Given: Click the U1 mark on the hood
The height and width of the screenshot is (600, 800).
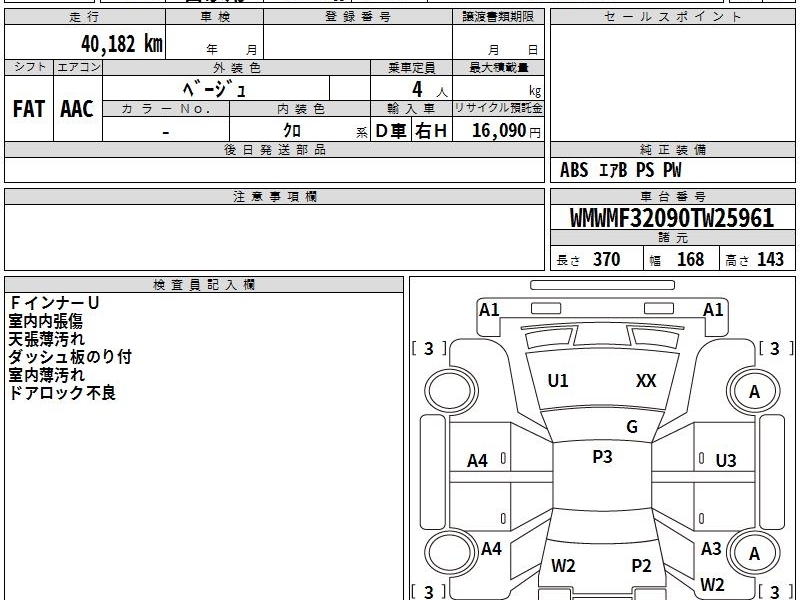Looking at the screenshot, I should (558, 381).
